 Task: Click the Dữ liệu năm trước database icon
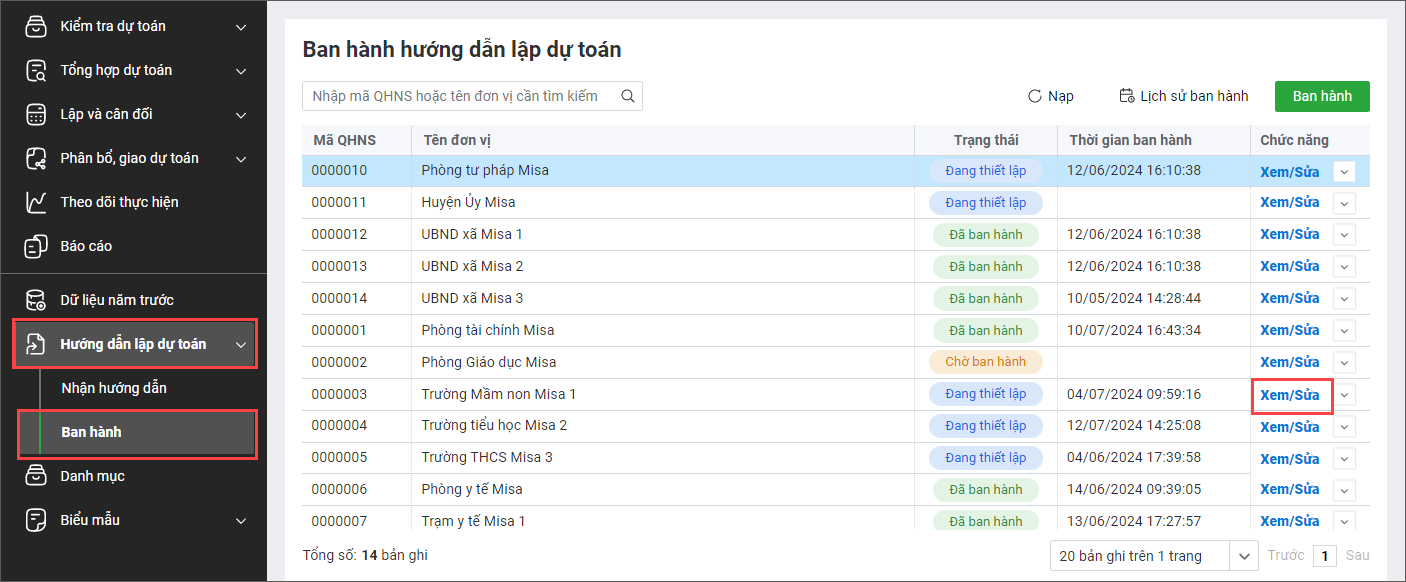point(36,300)
